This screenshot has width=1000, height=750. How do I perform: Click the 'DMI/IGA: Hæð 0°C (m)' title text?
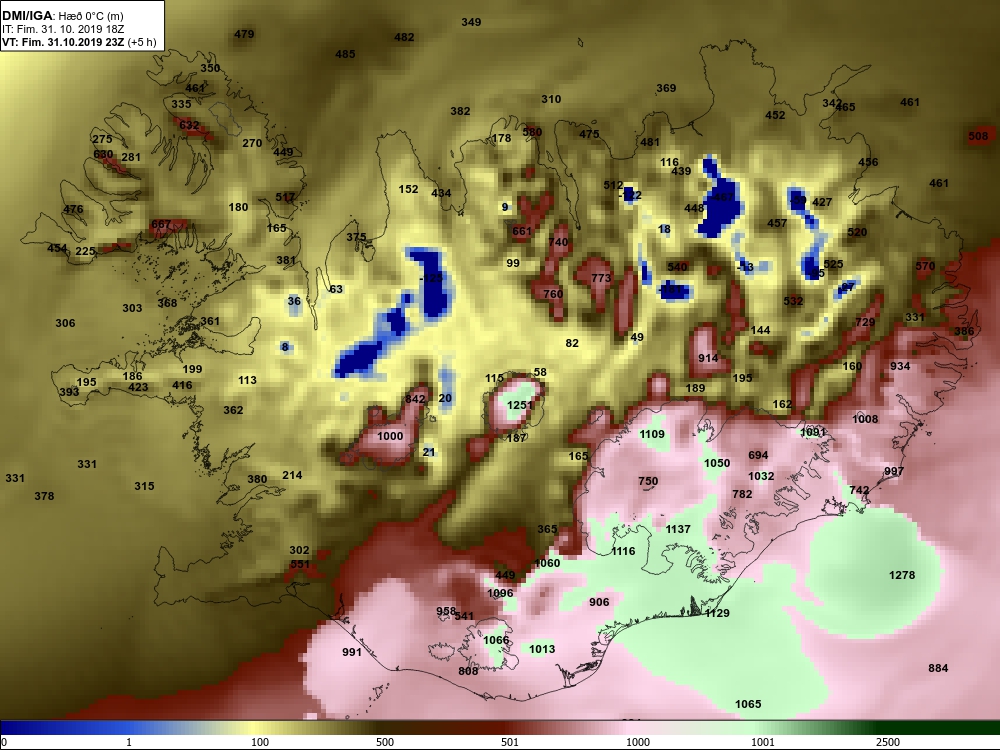click(x=62, y=16)
